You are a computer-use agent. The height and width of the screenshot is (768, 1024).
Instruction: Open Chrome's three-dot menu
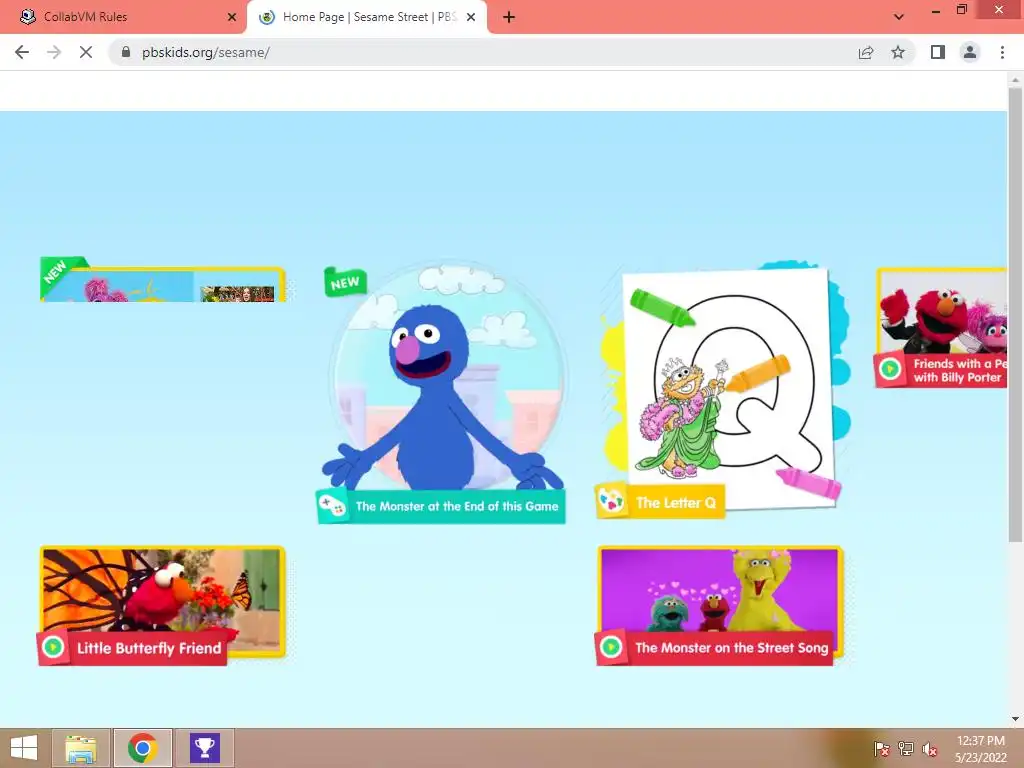click(x=1002, y=52)
